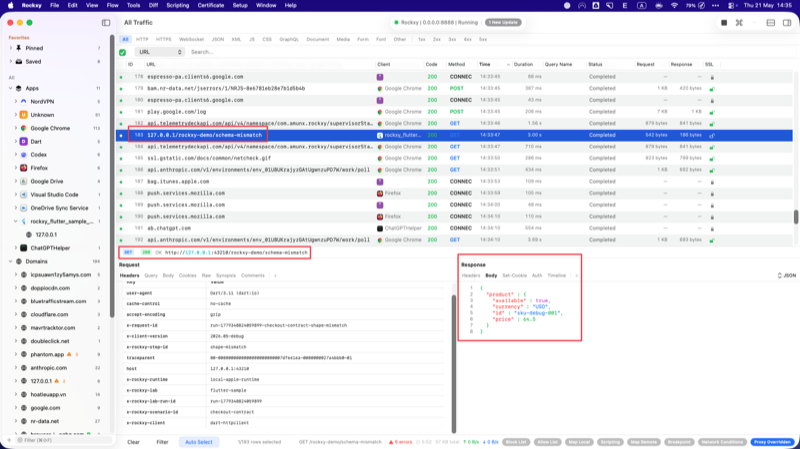Switch to the Response Timeline tab
This screenshot has width=800, height=449.
click(x=557, y=276)
